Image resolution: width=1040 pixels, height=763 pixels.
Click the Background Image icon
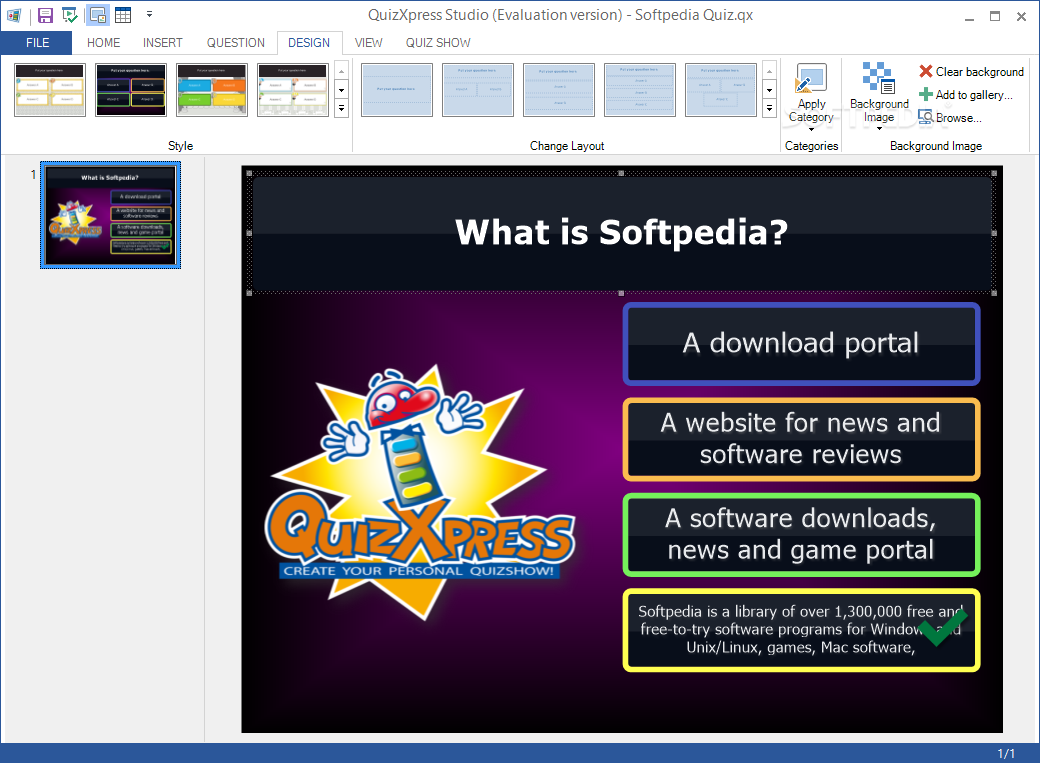coord(879,78)
